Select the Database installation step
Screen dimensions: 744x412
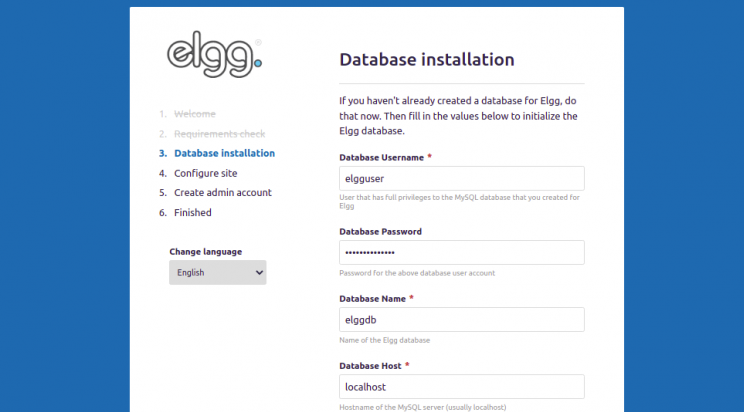point(224,153)
